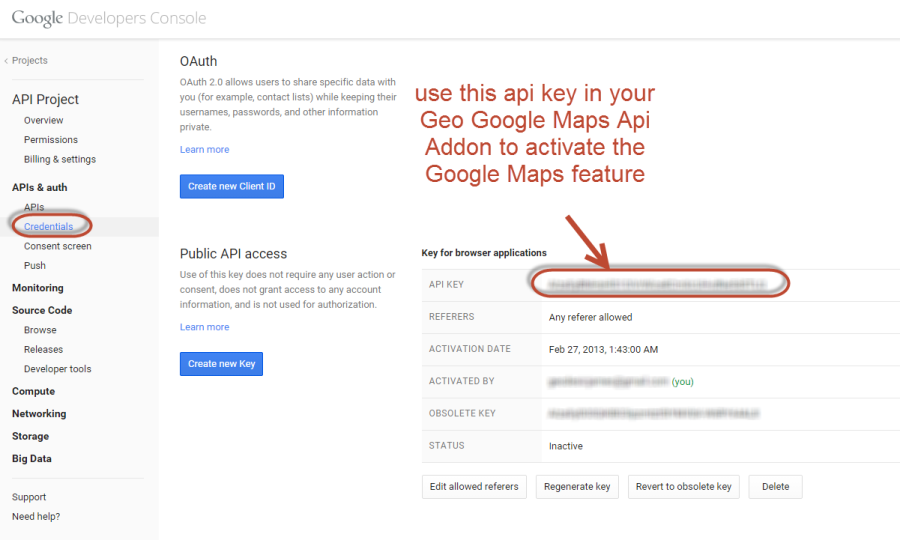Image resolution: width=900 pixels, height=540 pixels.
Task: Open the Push page
Action: (x=35, y=265)
